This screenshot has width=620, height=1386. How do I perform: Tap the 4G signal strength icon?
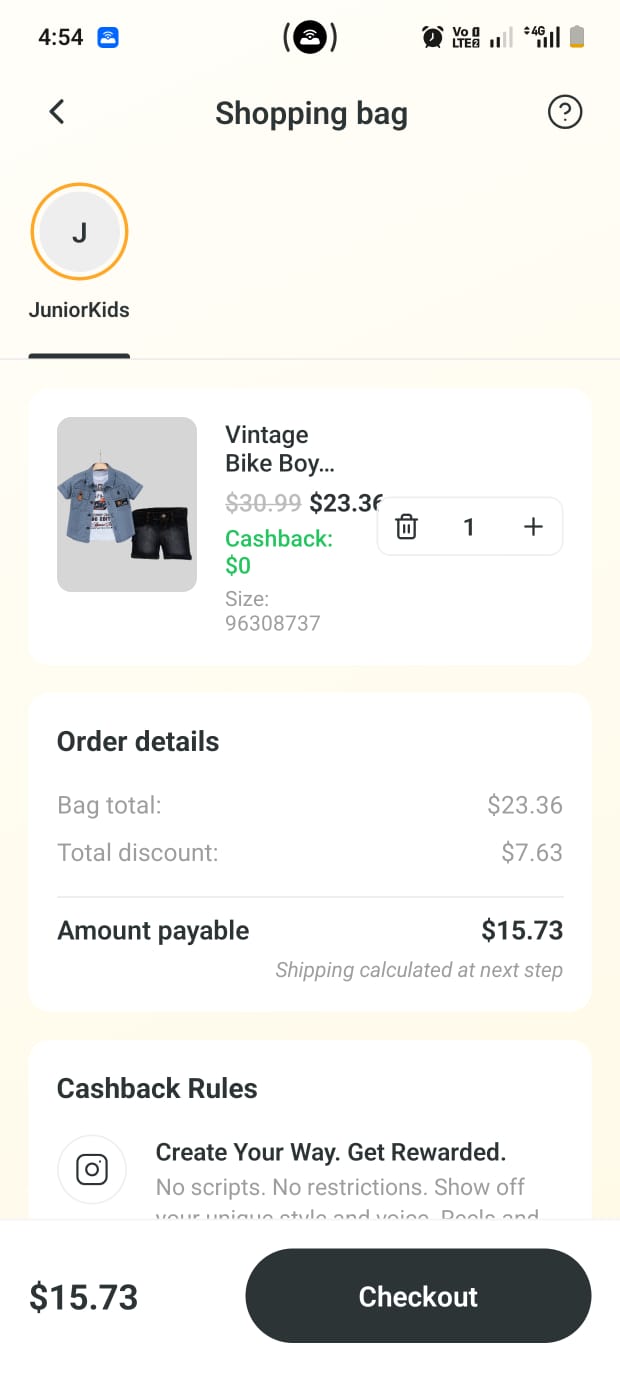point(542,38)
